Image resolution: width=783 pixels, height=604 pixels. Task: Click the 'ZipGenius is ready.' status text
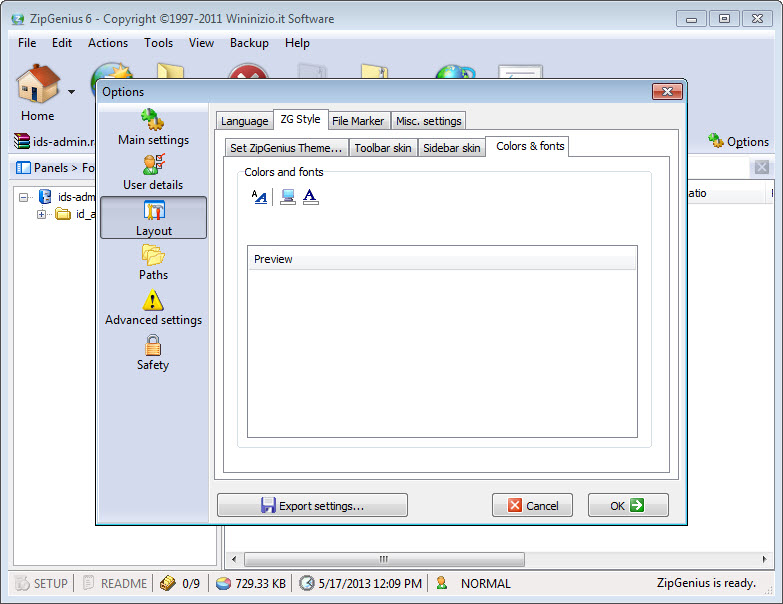706,583
